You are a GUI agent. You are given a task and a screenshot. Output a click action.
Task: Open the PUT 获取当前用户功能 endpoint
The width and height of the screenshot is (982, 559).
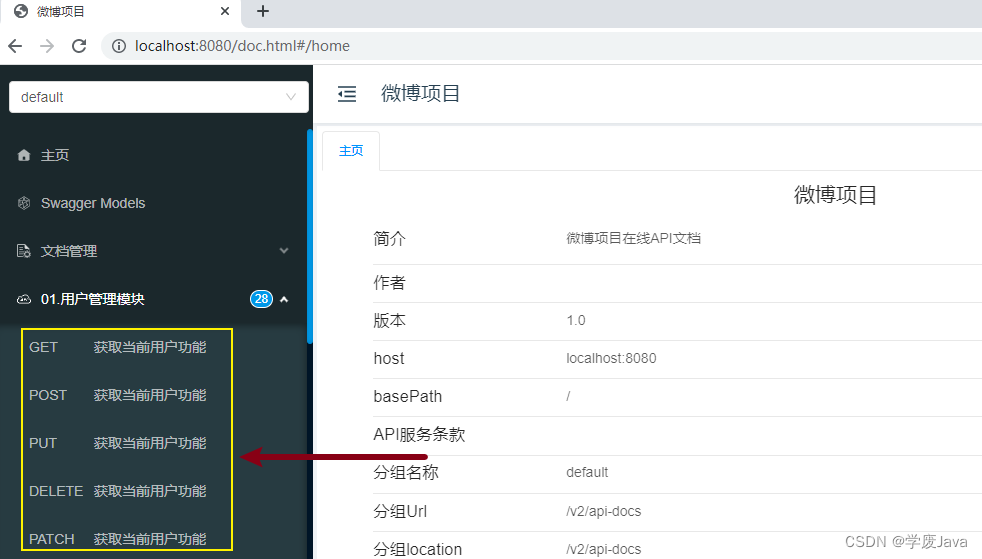coord(118,443)
